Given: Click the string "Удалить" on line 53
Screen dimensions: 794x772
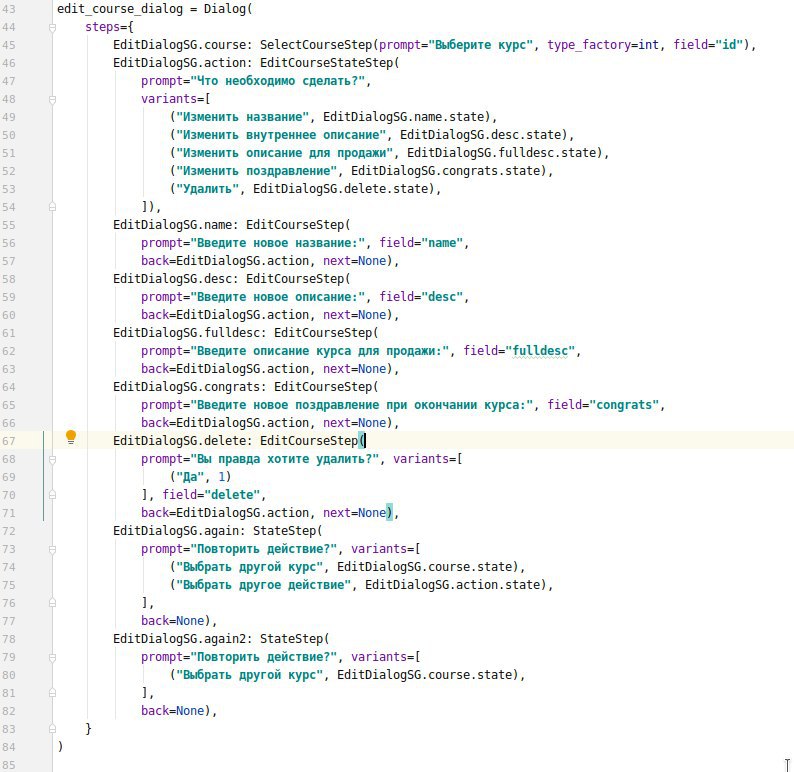Looking at the screenshot, I should tap(207, 189).
